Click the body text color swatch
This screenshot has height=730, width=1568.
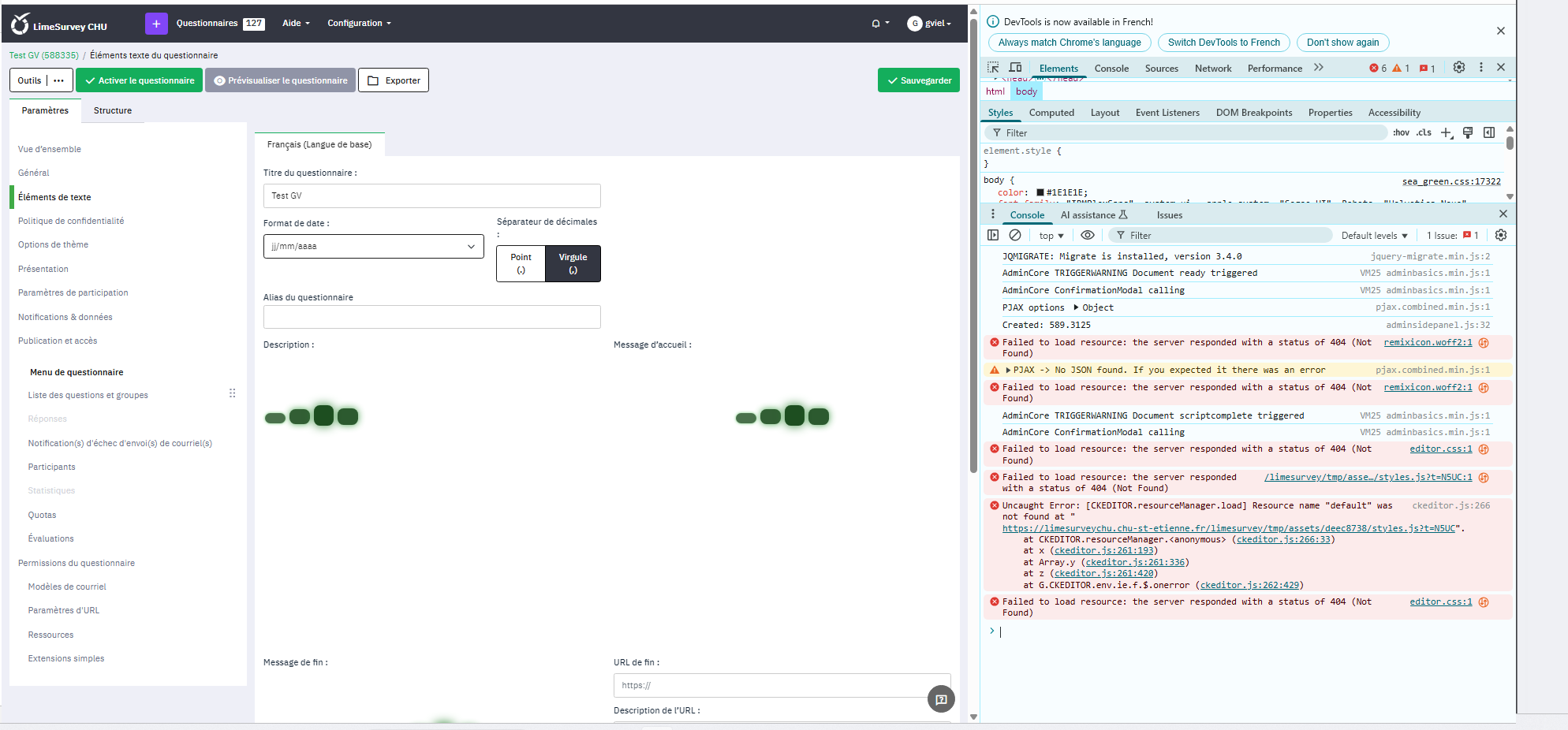tap(1040, 192)
